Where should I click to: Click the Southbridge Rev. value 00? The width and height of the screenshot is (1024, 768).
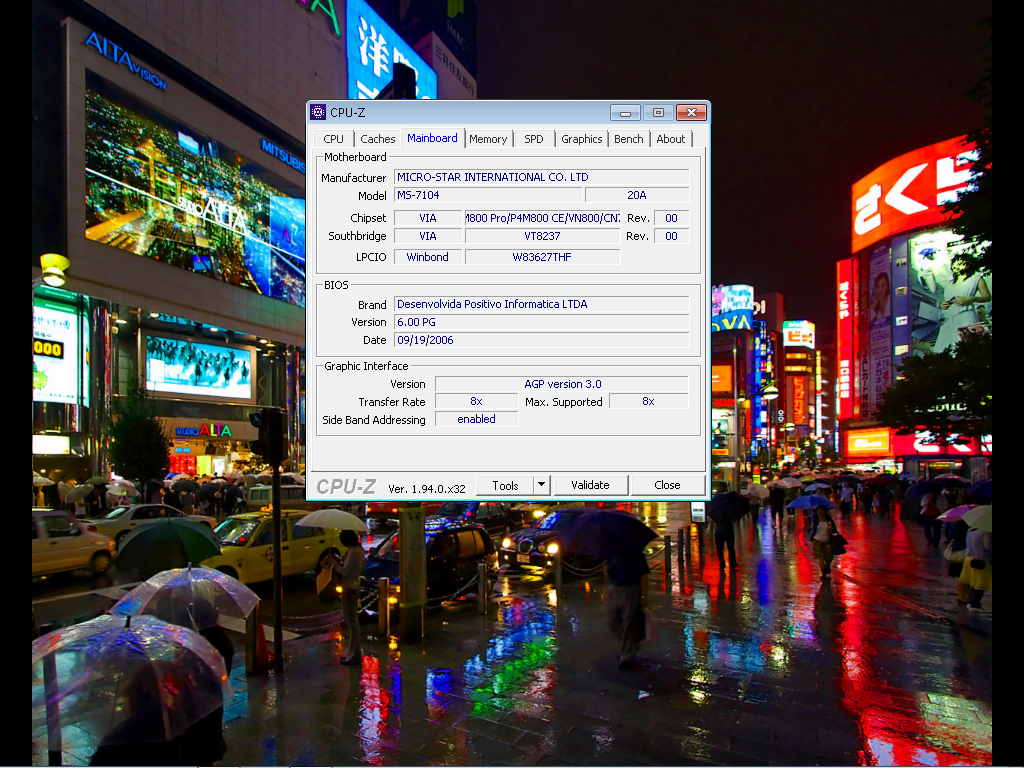[x=671, y=236]
